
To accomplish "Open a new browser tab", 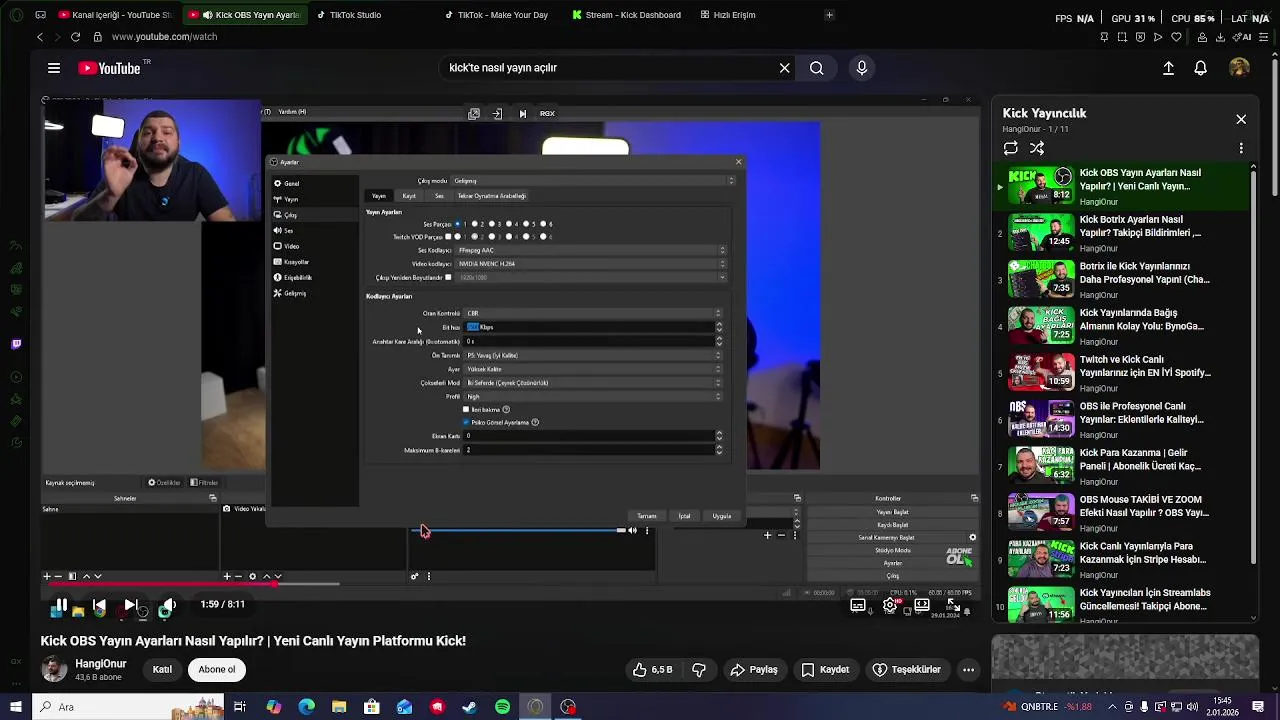I will (x=829, y=15).
